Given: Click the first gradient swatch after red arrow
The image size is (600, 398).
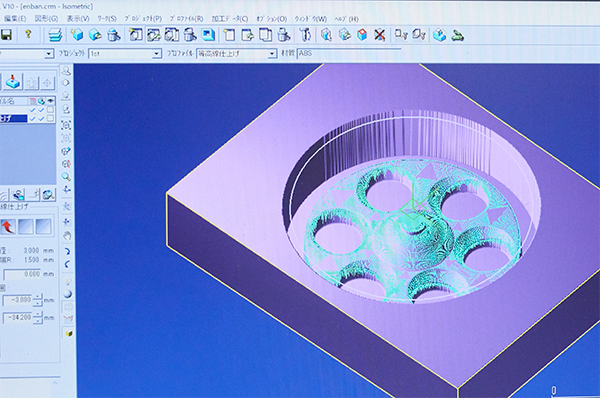Looking at the screenshot, I should (26, 227).
